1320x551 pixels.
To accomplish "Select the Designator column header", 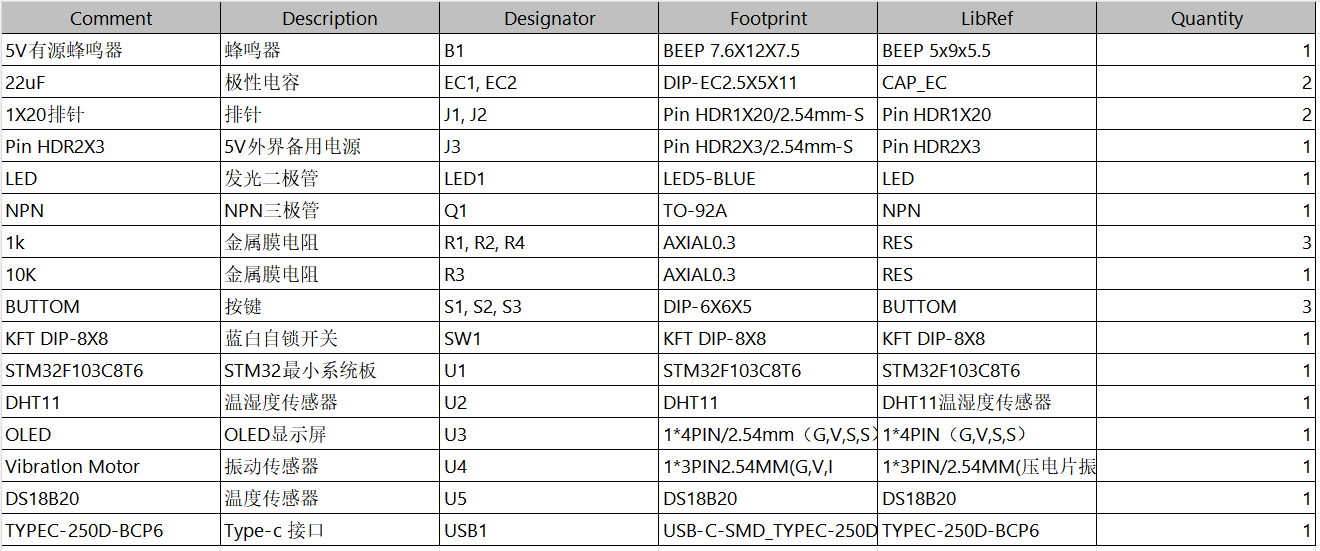I will pos(549,18).
